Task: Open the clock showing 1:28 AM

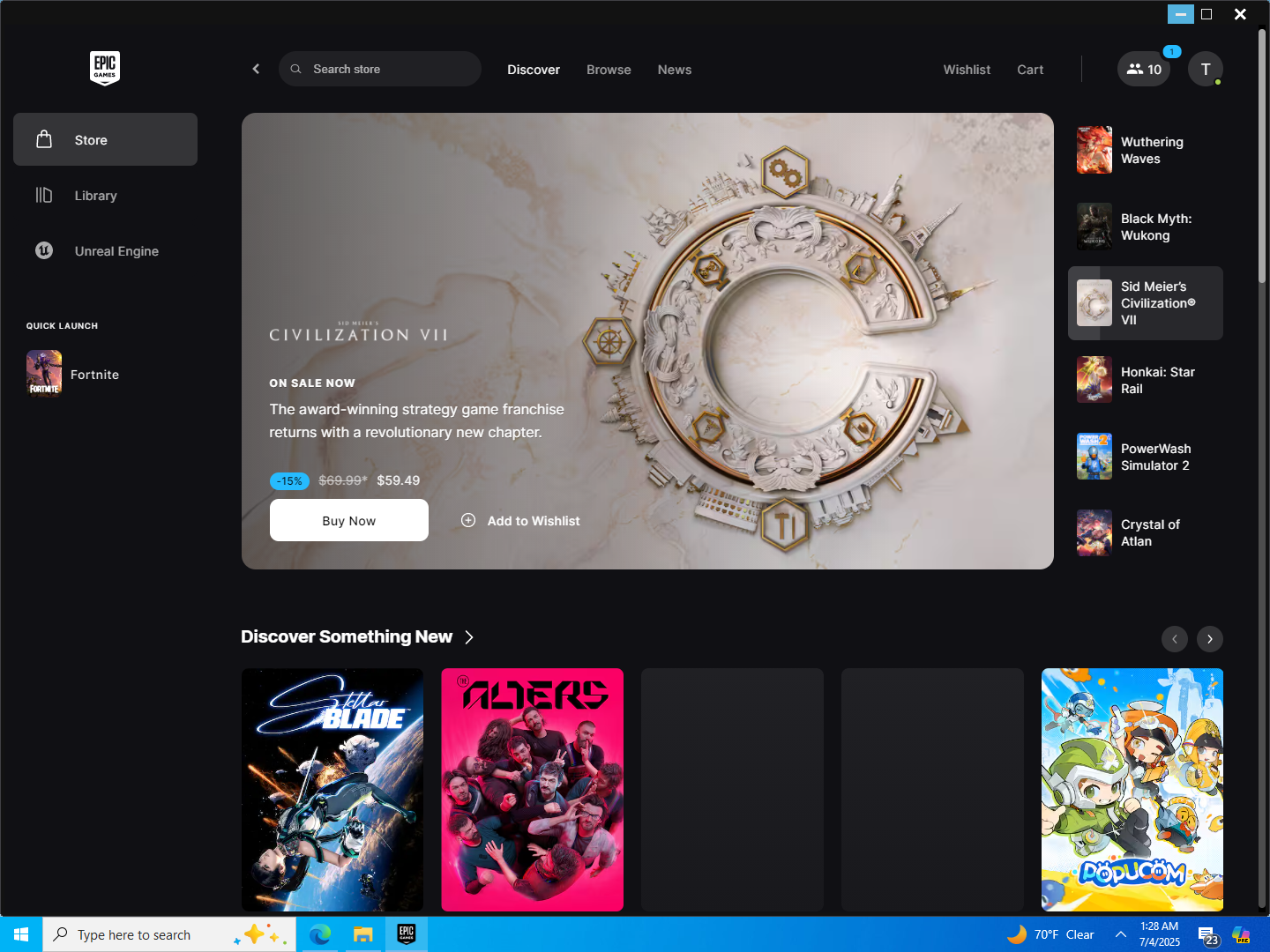Action: pyautogui.click(x=1159, y=934)
